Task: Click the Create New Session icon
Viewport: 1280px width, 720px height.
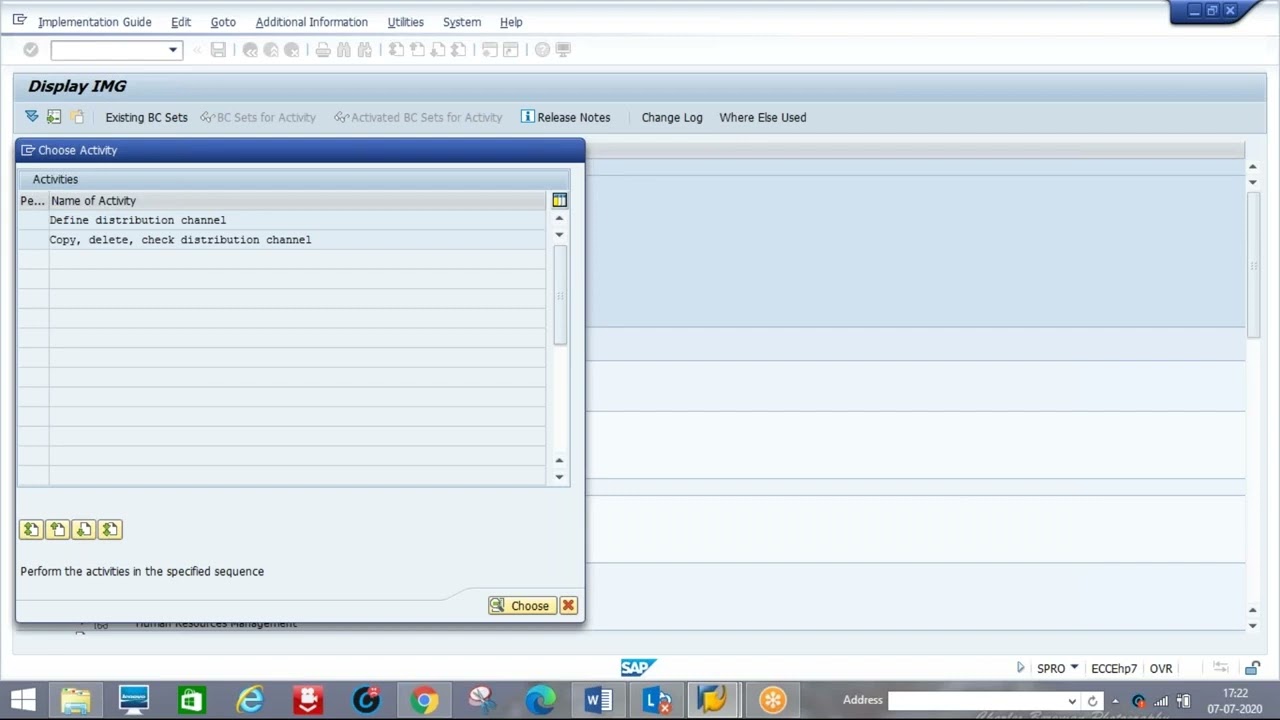Action: pyautogui.click(x=490, y=50)
